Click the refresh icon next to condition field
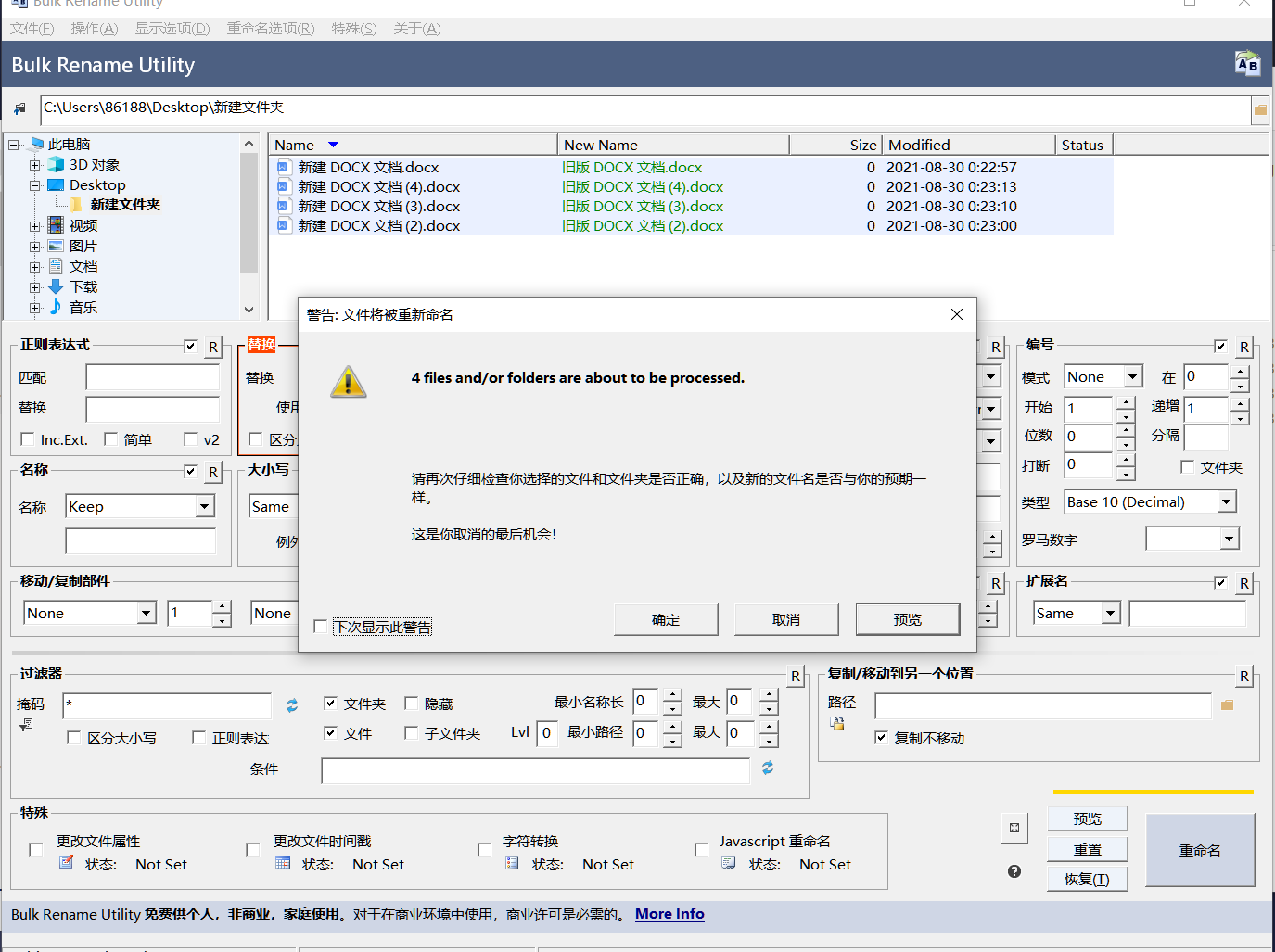Screen dimensions: 1275x952 pos(768,768)
